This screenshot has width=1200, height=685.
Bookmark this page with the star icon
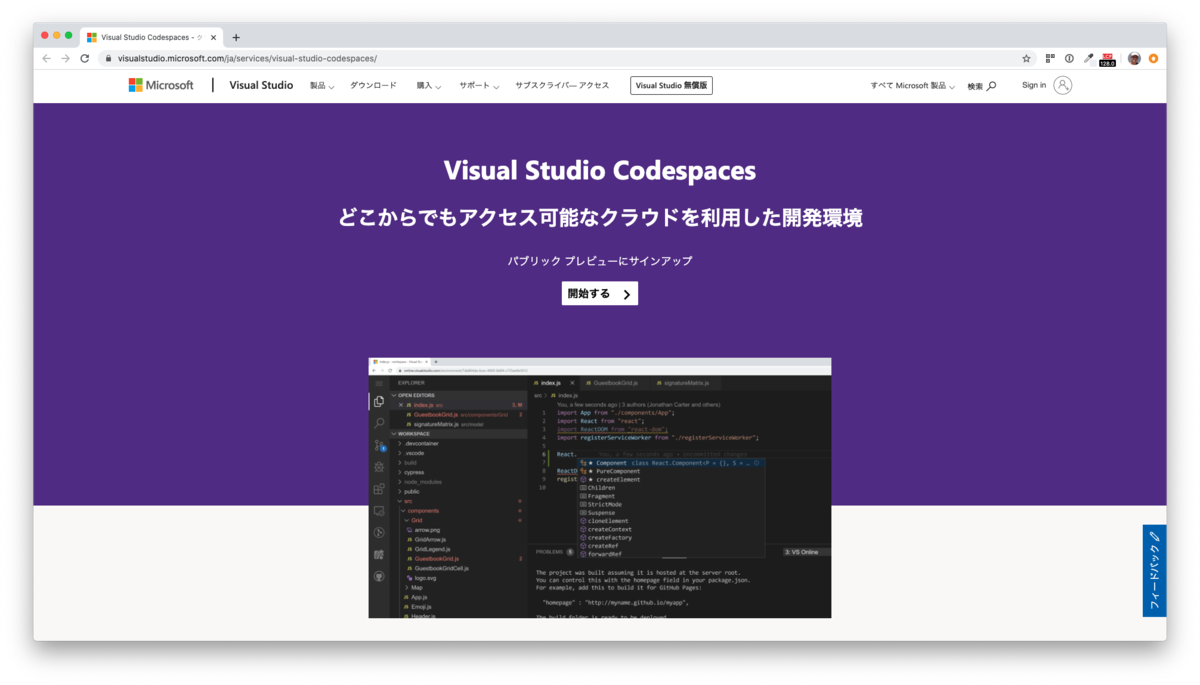(x=1026, y=58)
